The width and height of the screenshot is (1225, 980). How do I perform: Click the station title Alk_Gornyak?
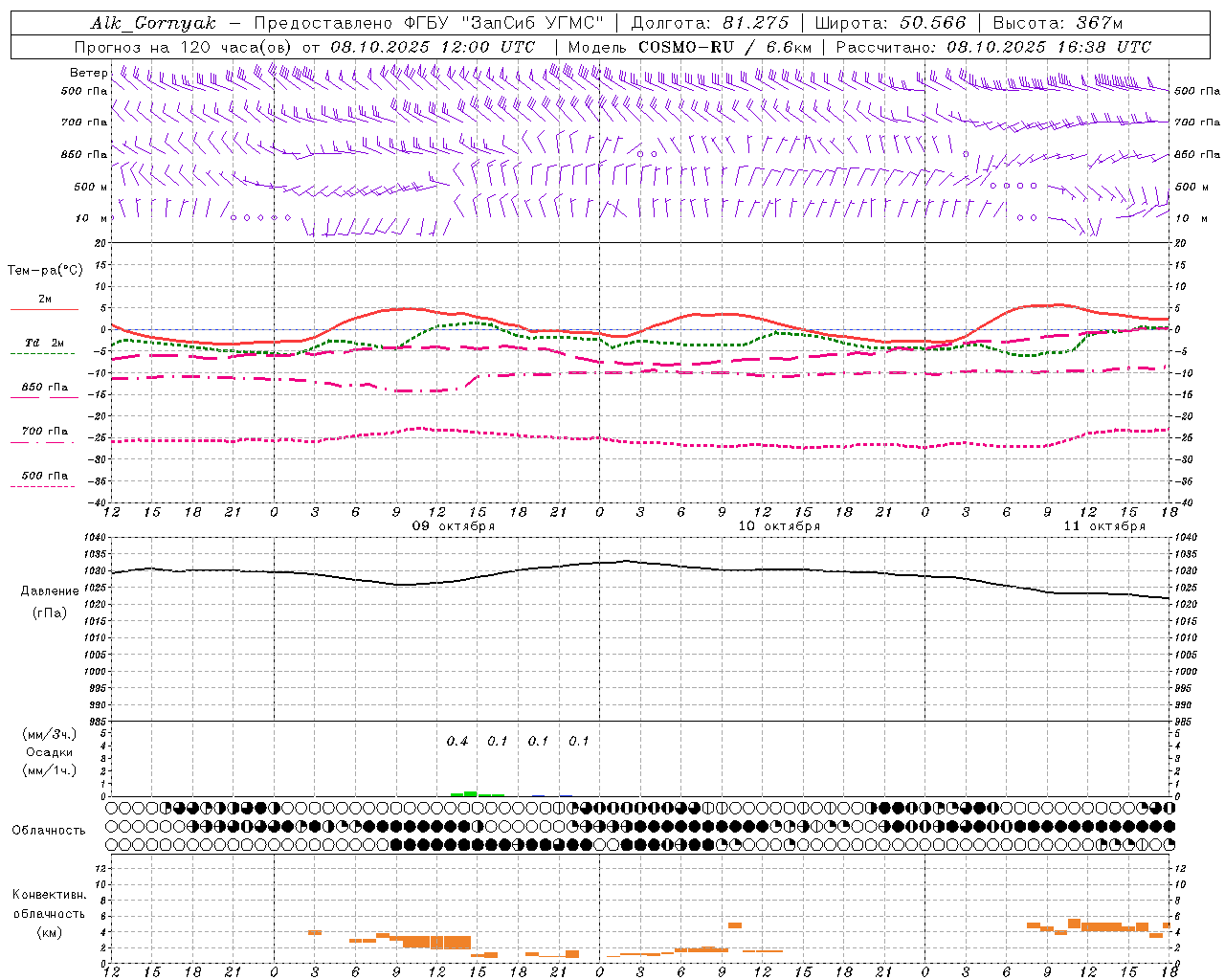(x=153, y=23)
